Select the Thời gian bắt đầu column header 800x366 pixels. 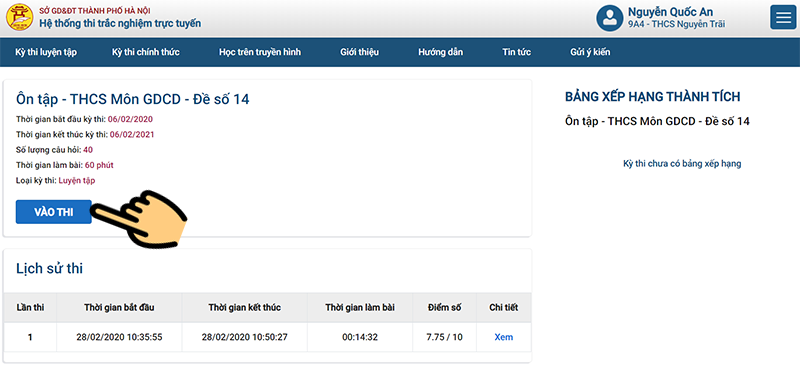click(x=119, y=307)
